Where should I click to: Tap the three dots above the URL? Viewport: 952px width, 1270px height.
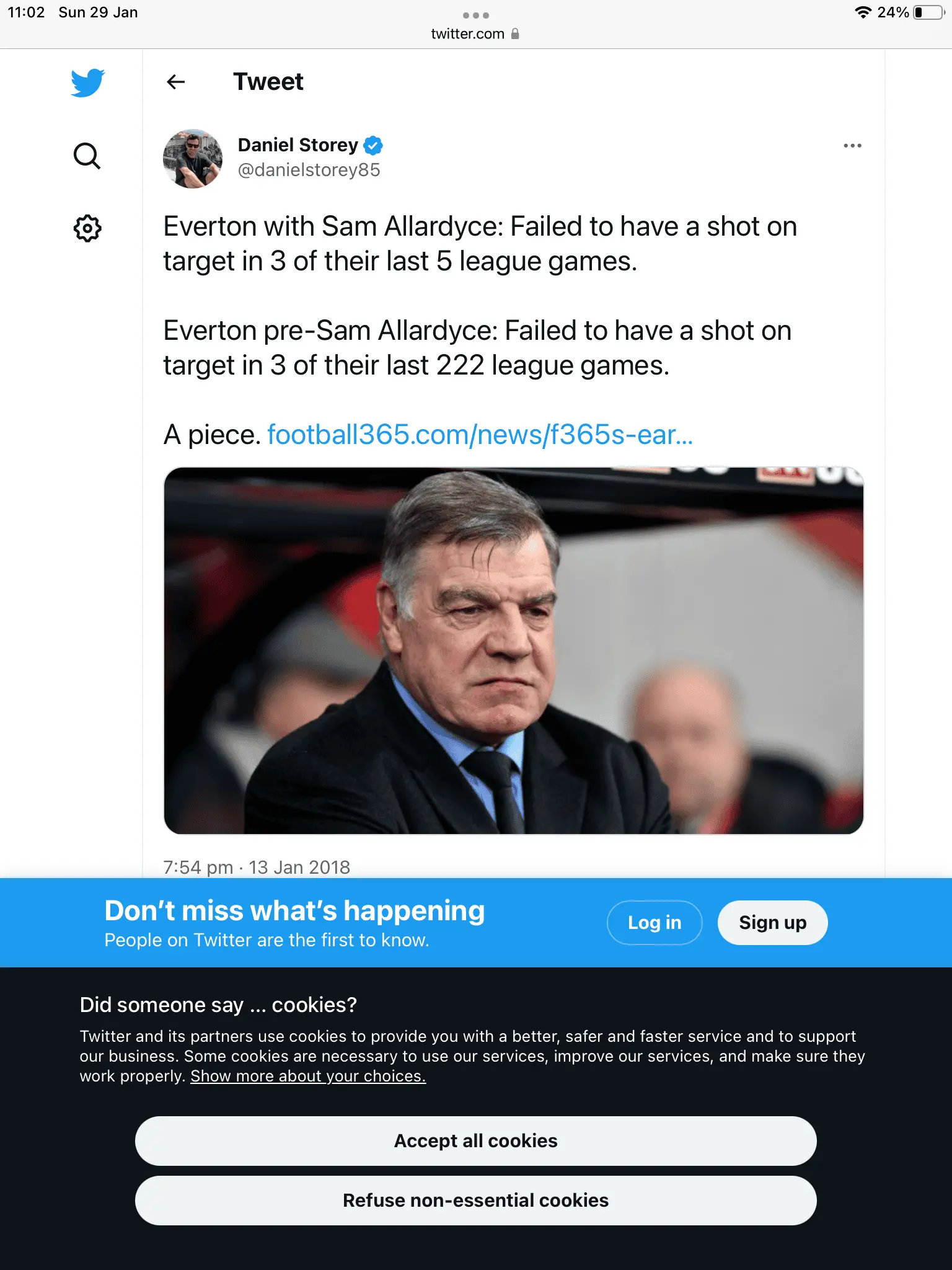(x=476, y=15)
